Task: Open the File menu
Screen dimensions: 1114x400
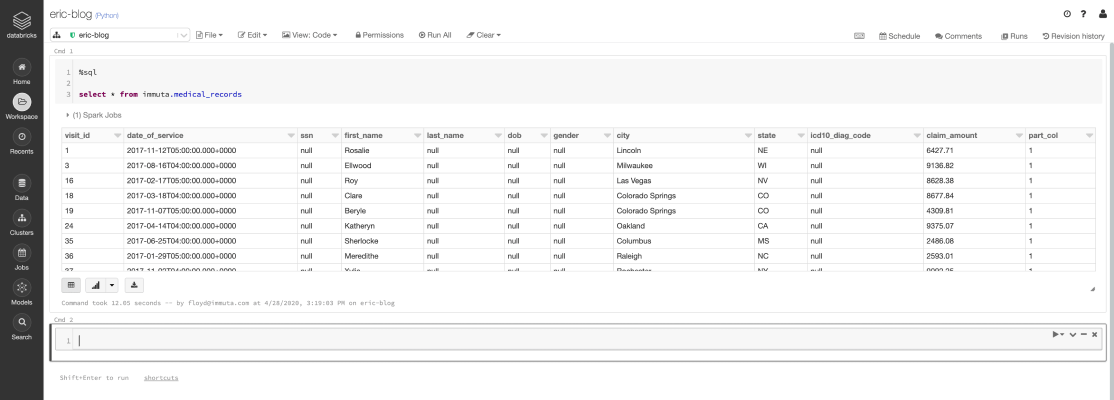Action: tap(210, 35)
